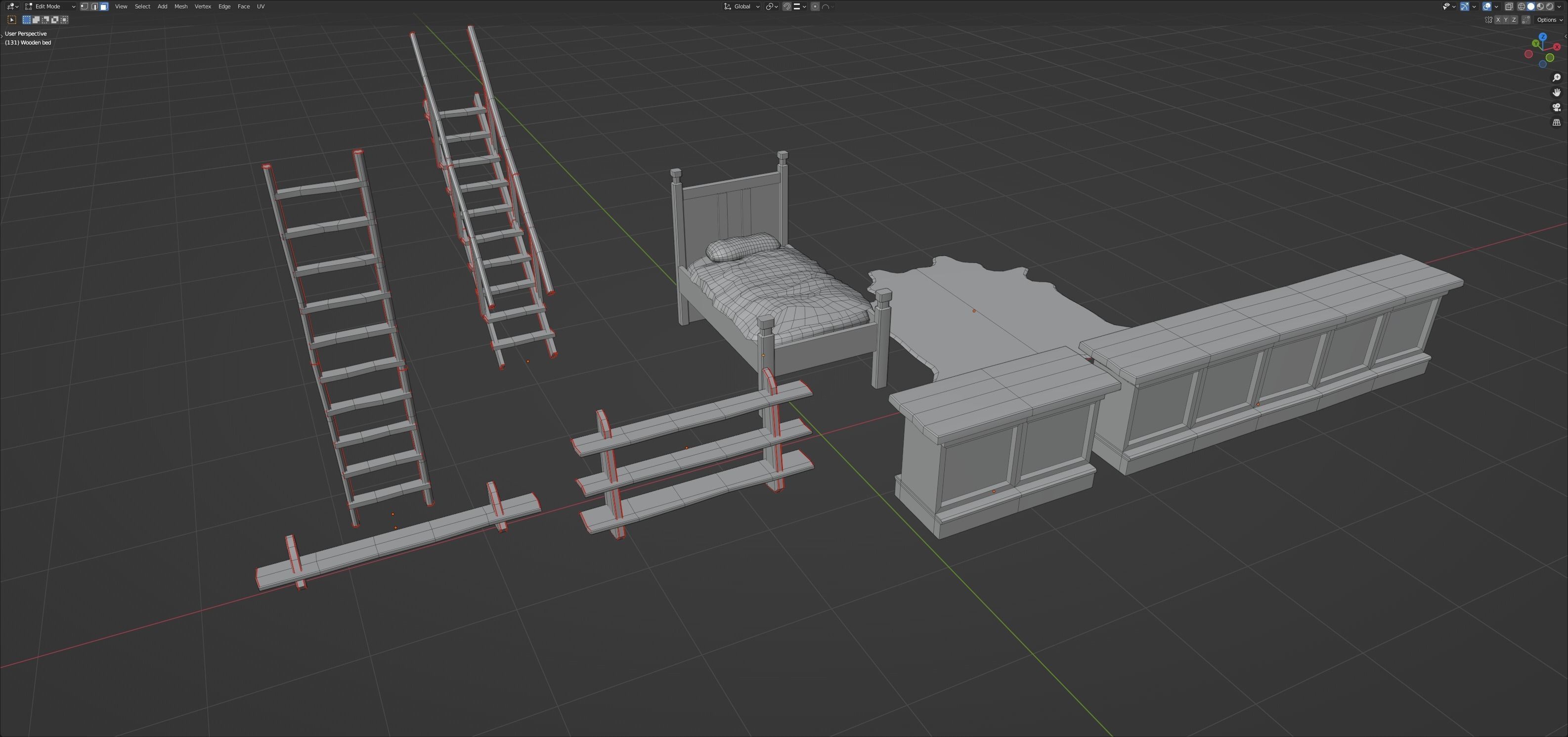The height and width of the screenshot is (737, 1568).
Task: Toggle proportional editing
Action: click(x=815, y=6)
